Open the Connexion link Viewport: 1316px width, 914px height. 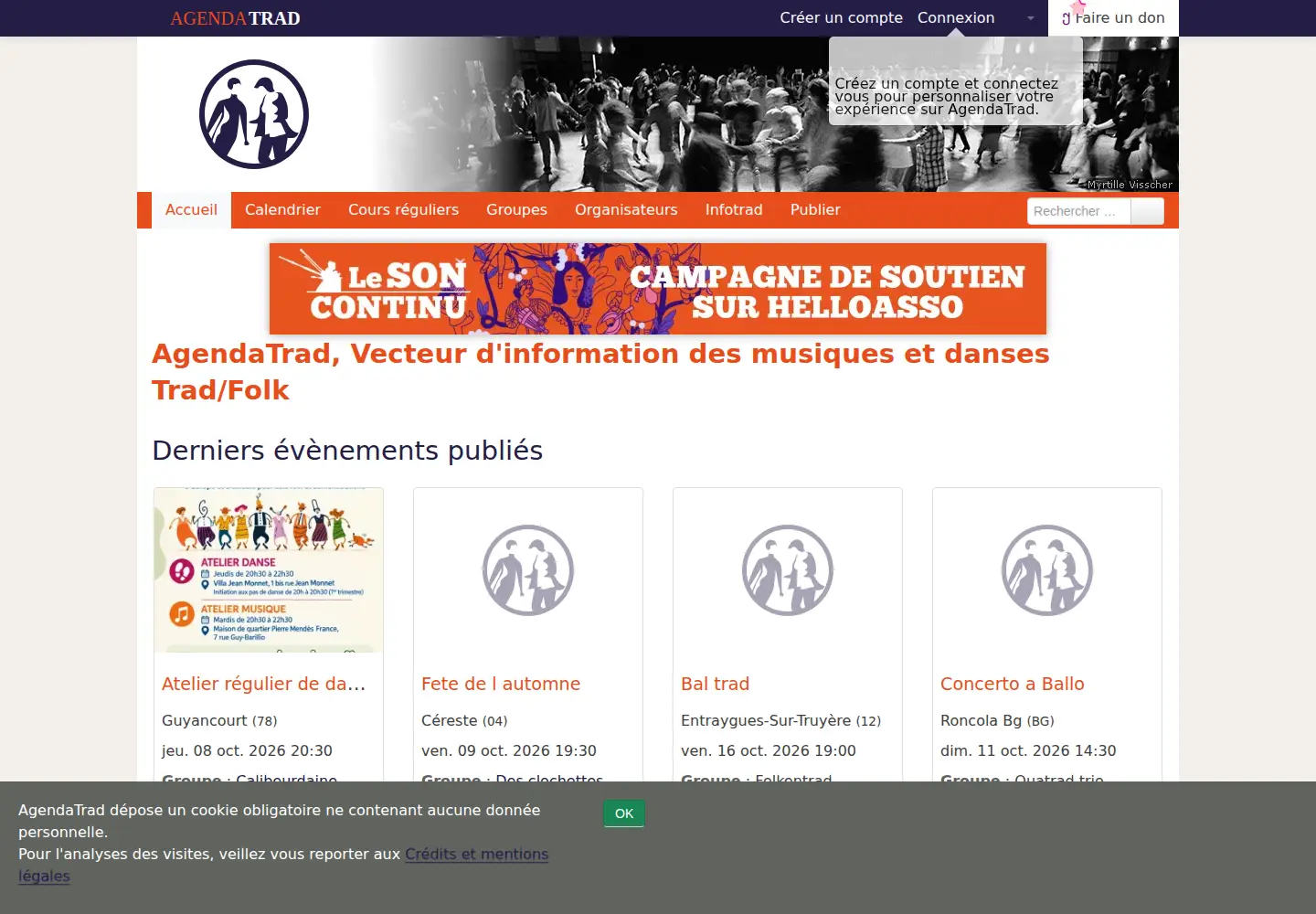tap(956, 18)
